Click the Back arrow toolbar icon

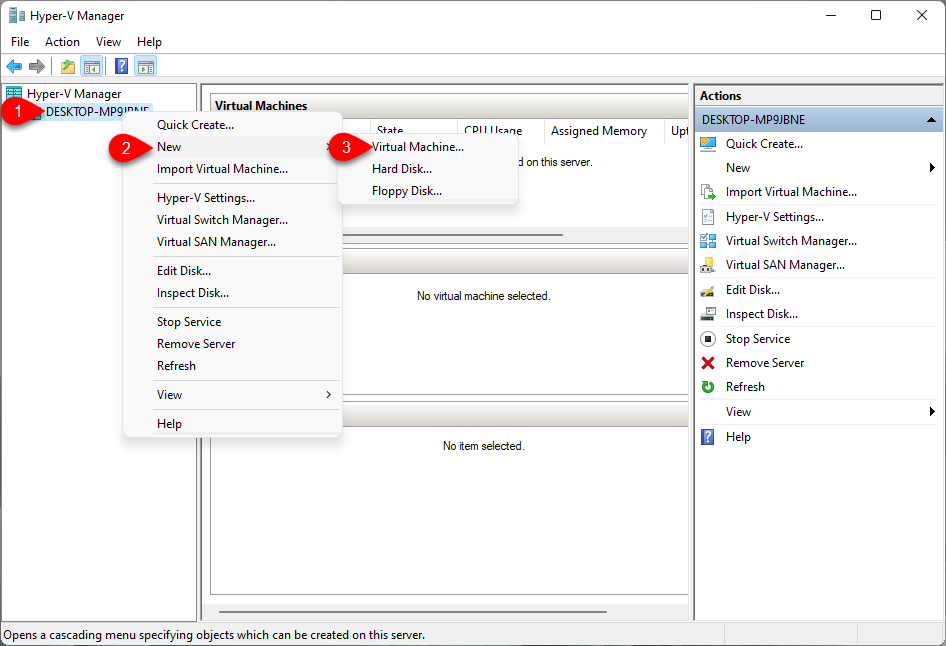14,66
